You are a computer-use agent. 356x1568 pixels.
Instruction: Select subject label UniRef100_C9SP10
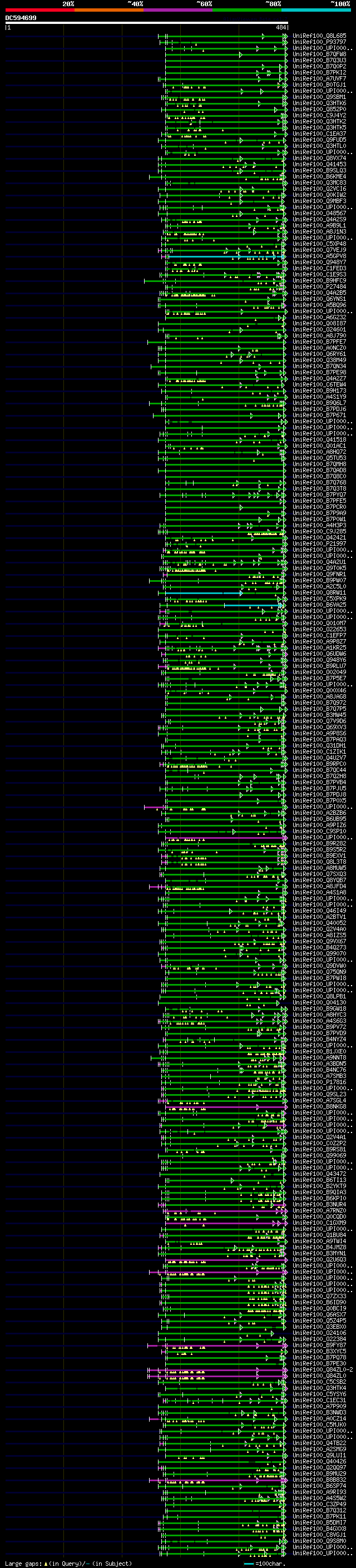click(x=319, y=832)
